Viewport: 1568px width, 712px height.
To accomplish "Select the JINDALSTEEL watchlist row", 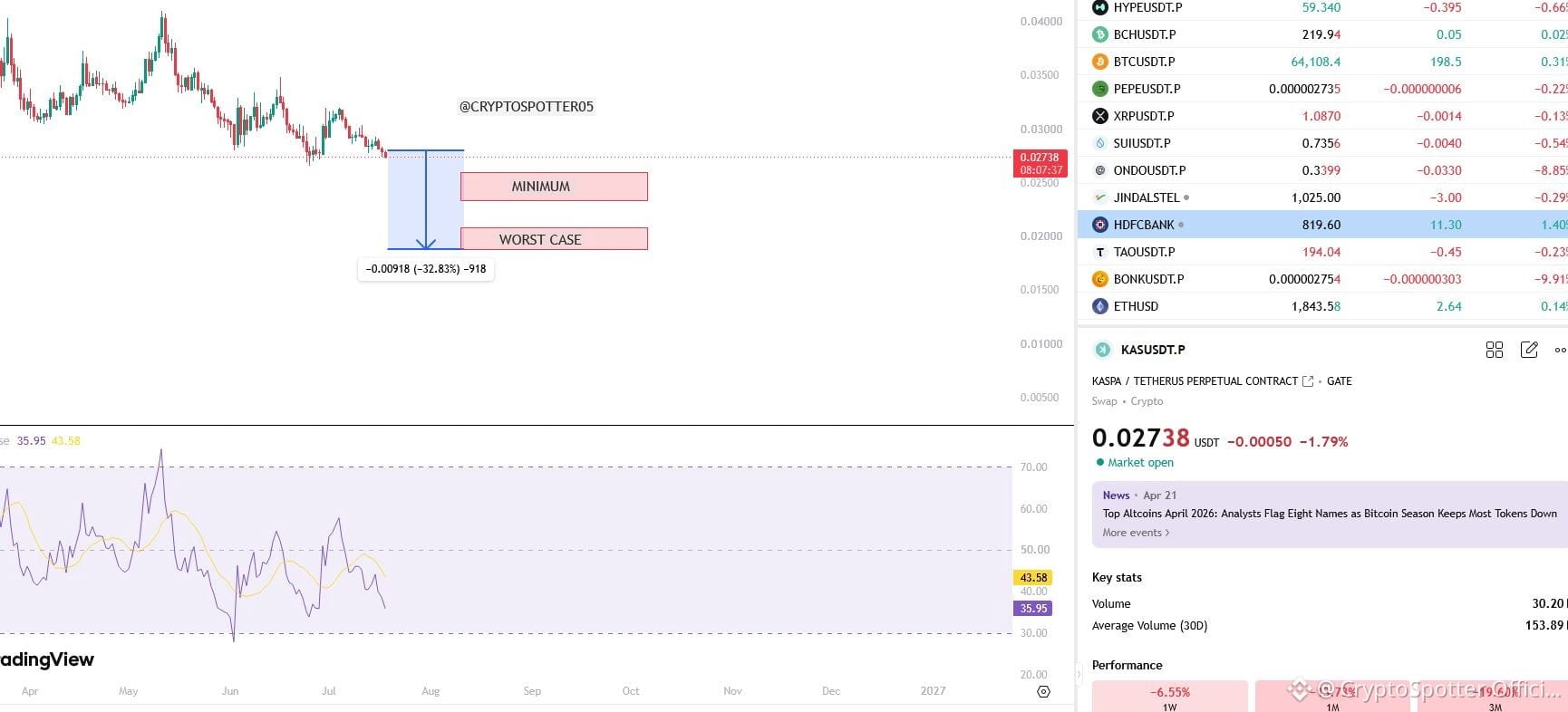I will tap(1322, 197).
